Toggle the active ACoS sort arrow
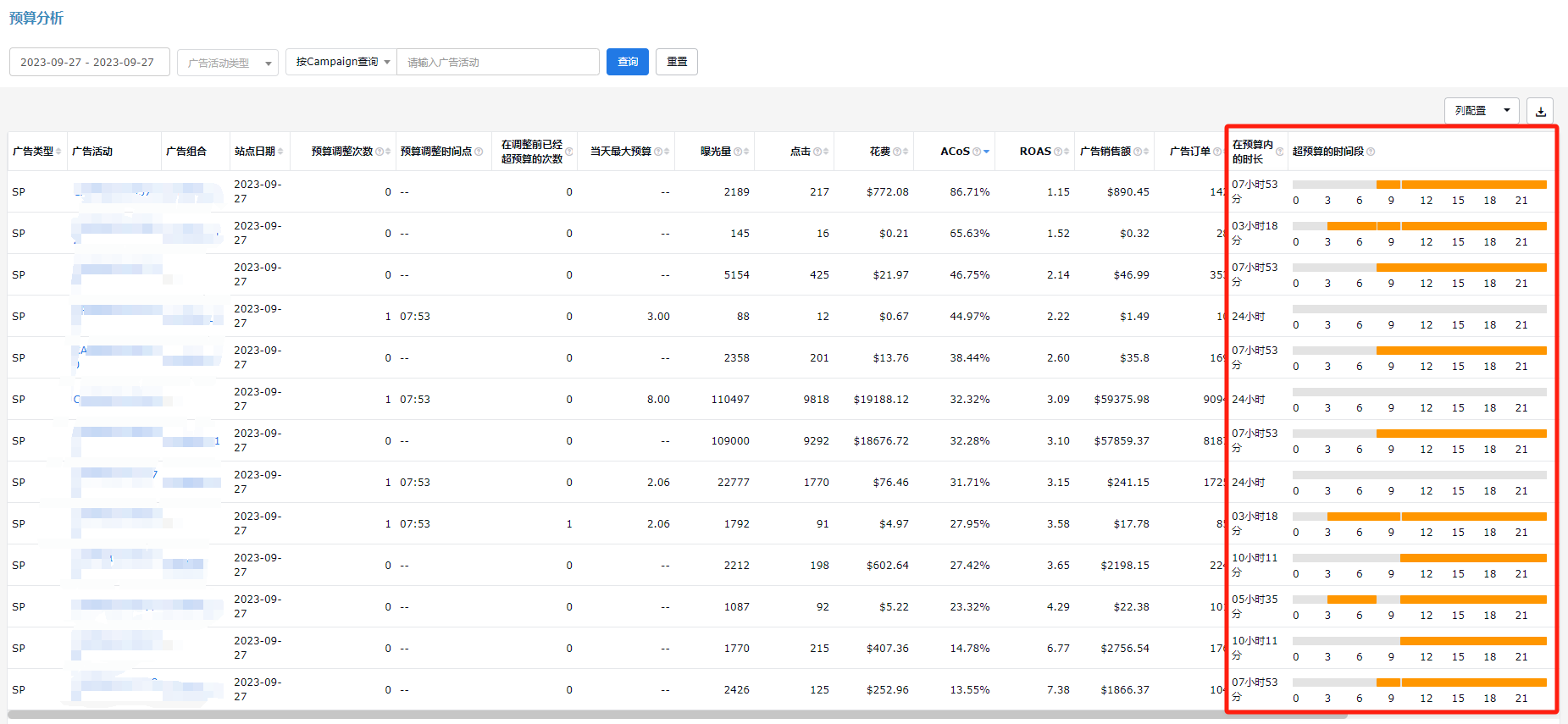 (x=986, y=152)
